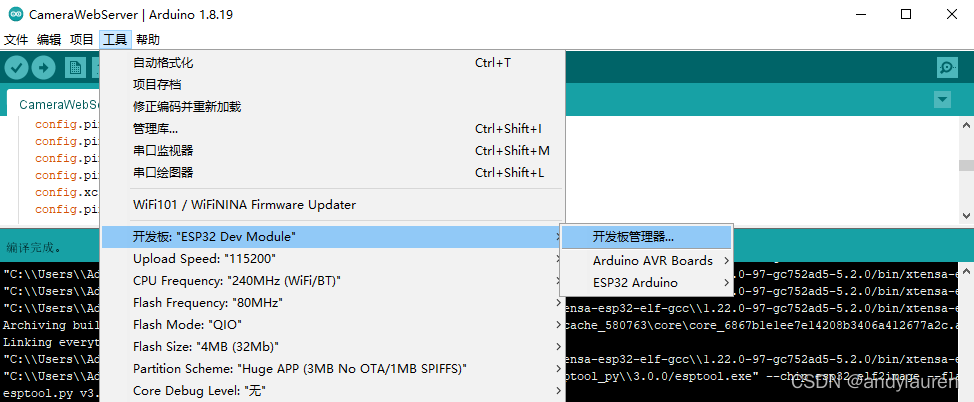974x402 pixels.
Task: Click the New sketch file icon
Action: [x=74, y=67]
